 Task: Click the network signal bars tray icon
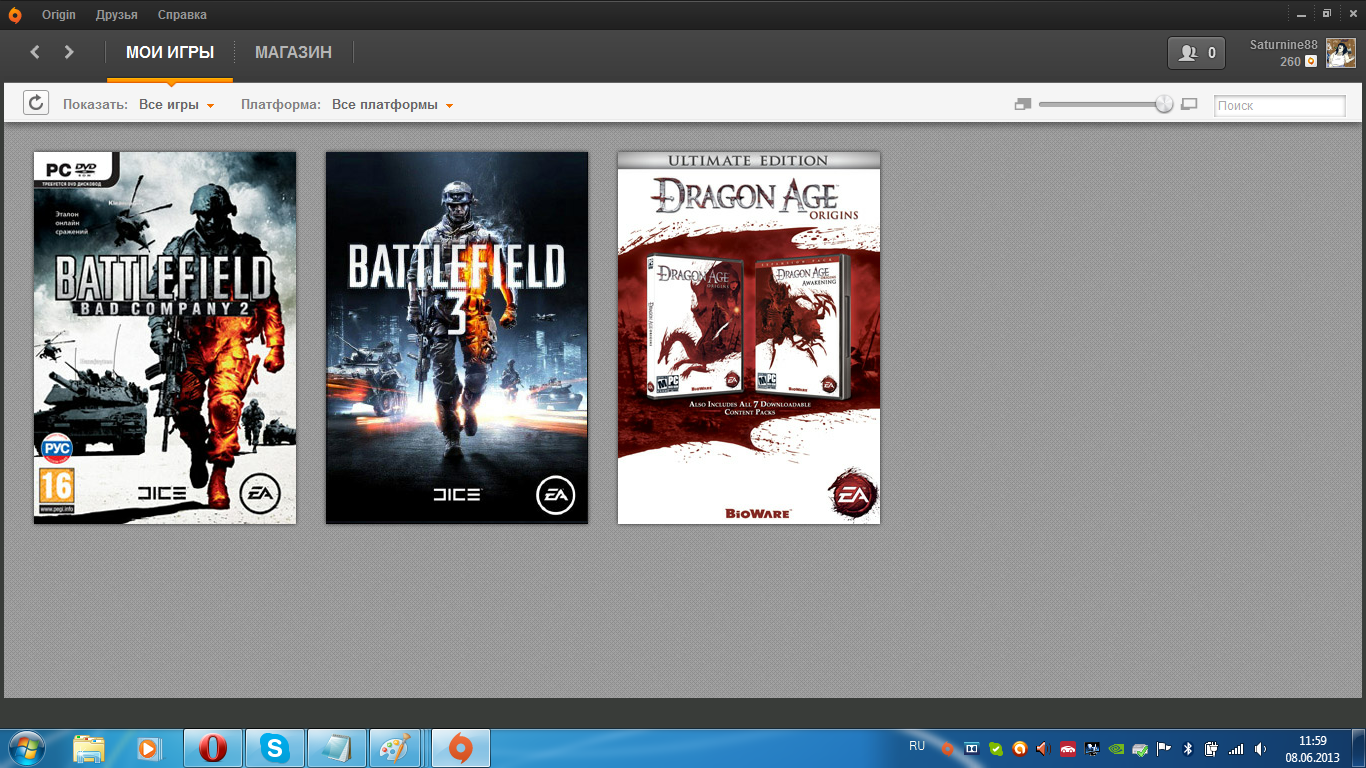coord(1236,748)
